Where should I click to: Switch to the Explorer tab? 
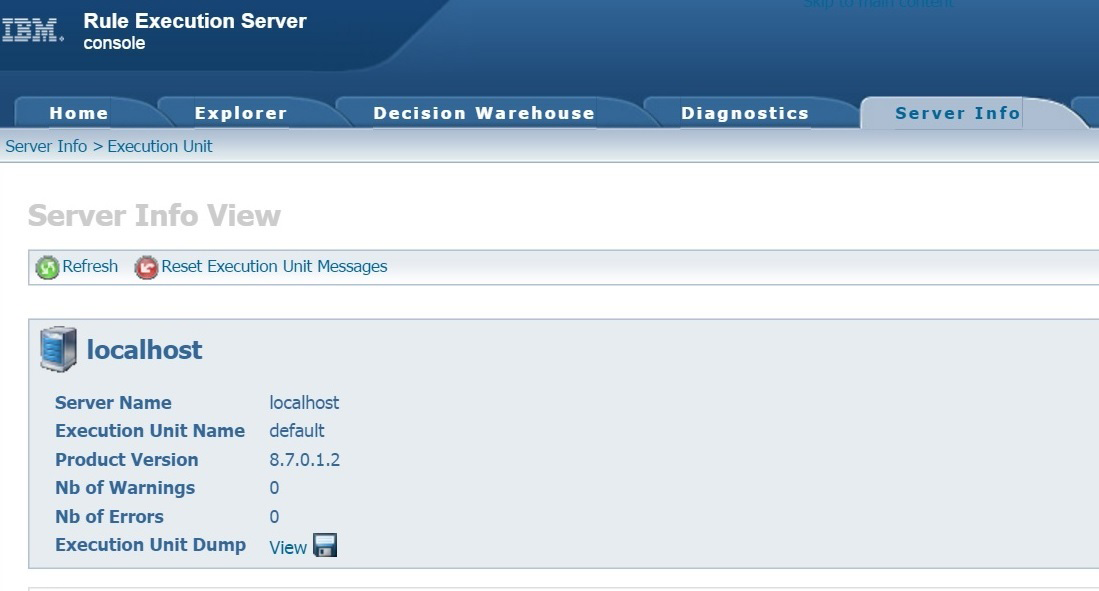click(x=240, y=113)
